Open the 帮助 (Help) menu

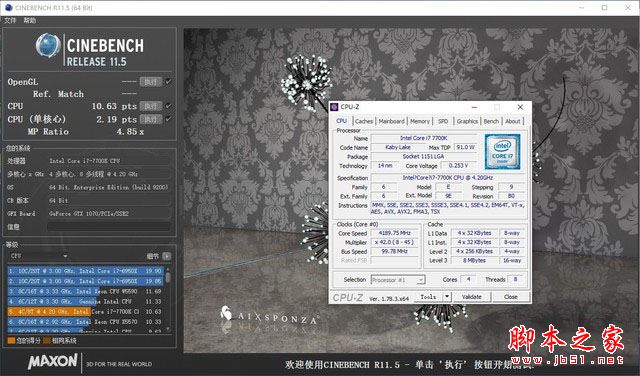(x=29, y=20)
